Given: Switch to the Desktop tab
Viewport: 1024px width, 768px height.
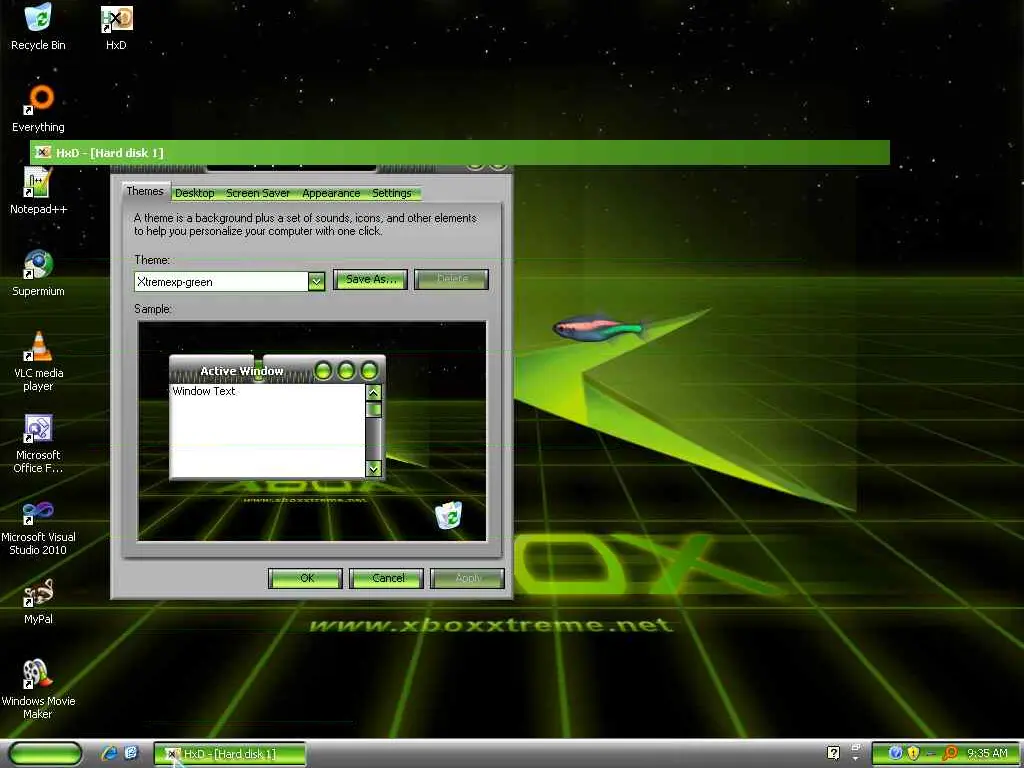Looking at the screenshot, I should (195, 193).
